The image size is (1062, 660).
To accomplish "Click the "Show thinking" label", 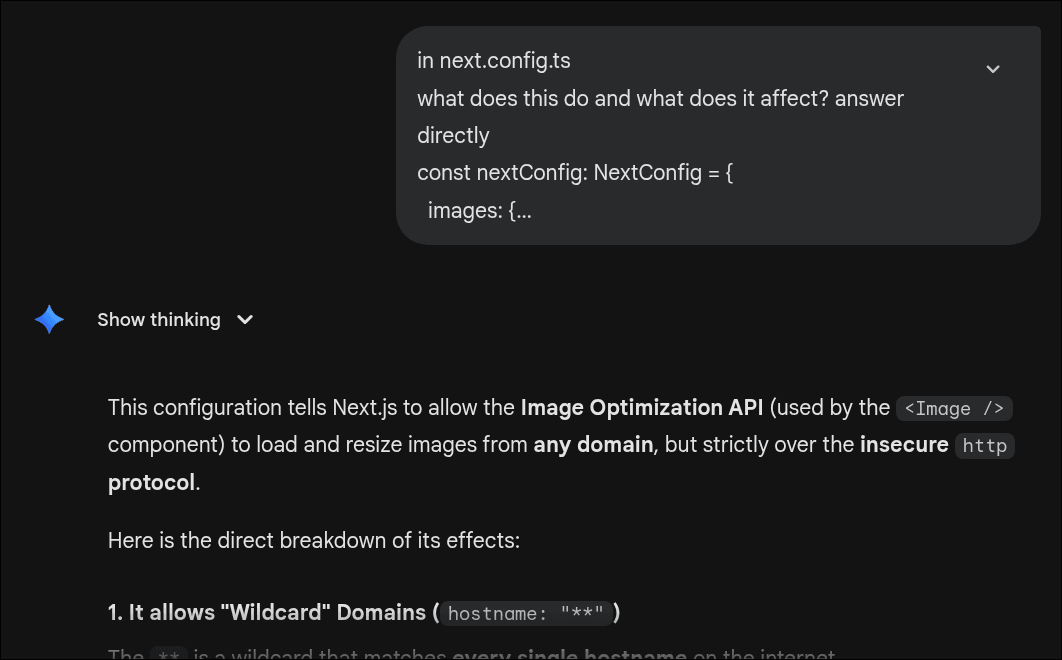I will pos(158,320).
